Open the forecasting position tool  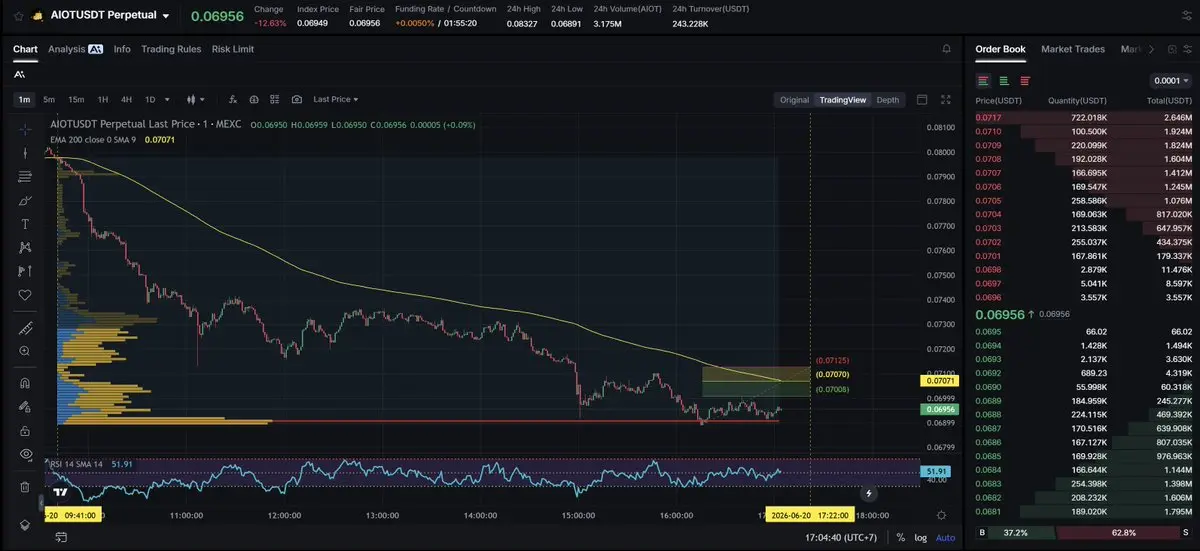point(25,271)
